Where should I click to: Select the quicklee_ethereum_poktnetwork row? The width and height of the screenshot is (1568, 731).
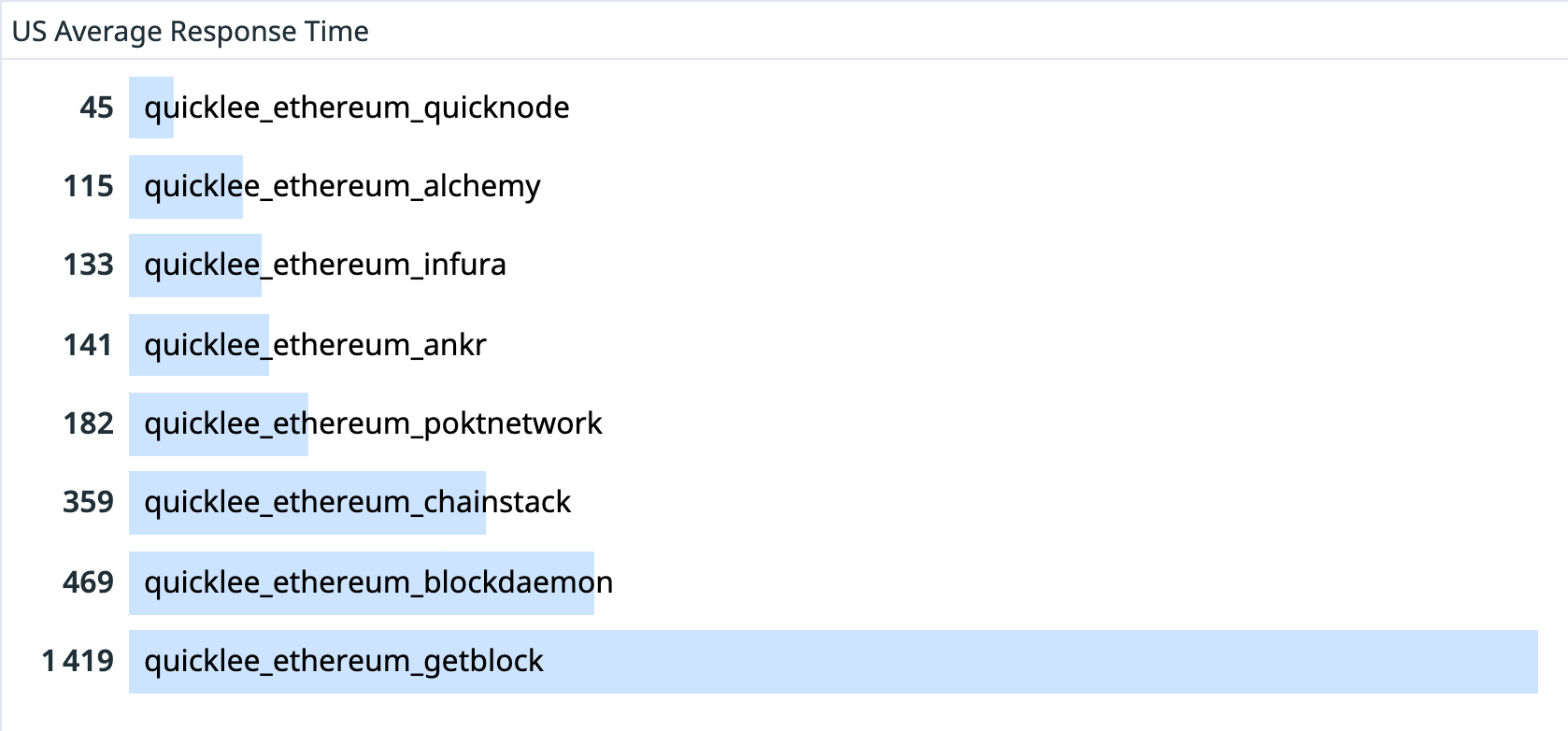tap(784, 423)
